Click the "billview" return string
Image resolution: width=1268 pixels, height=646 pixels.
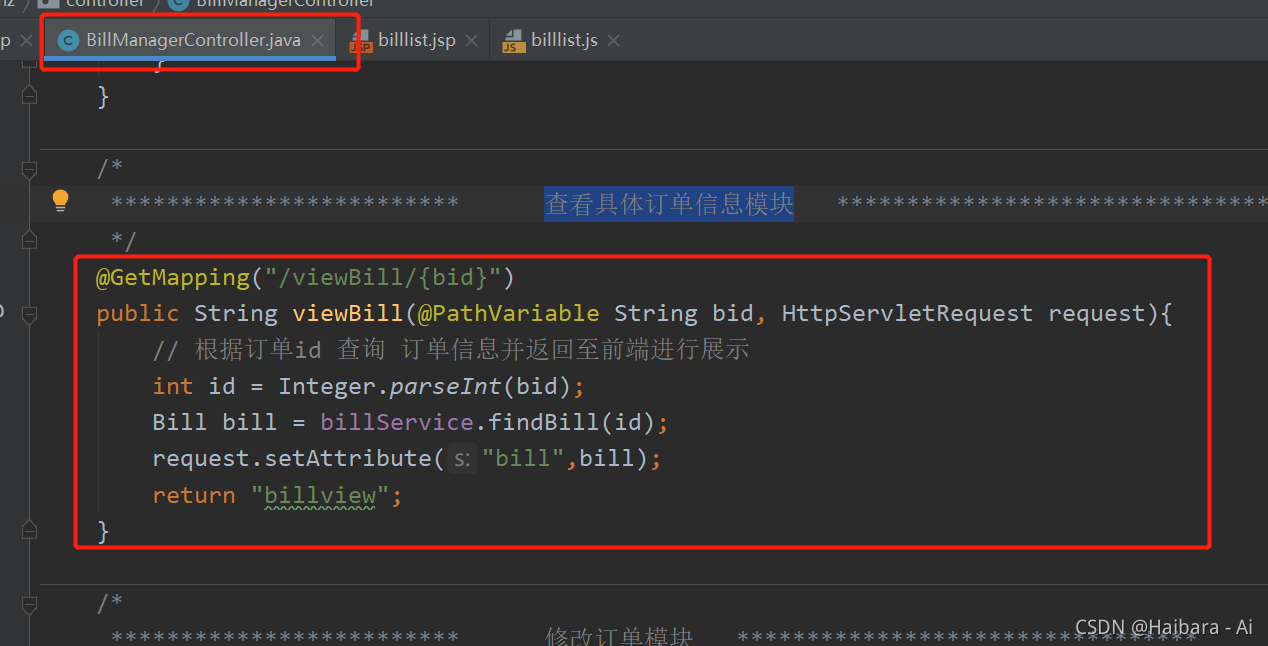tap(320, 495)
